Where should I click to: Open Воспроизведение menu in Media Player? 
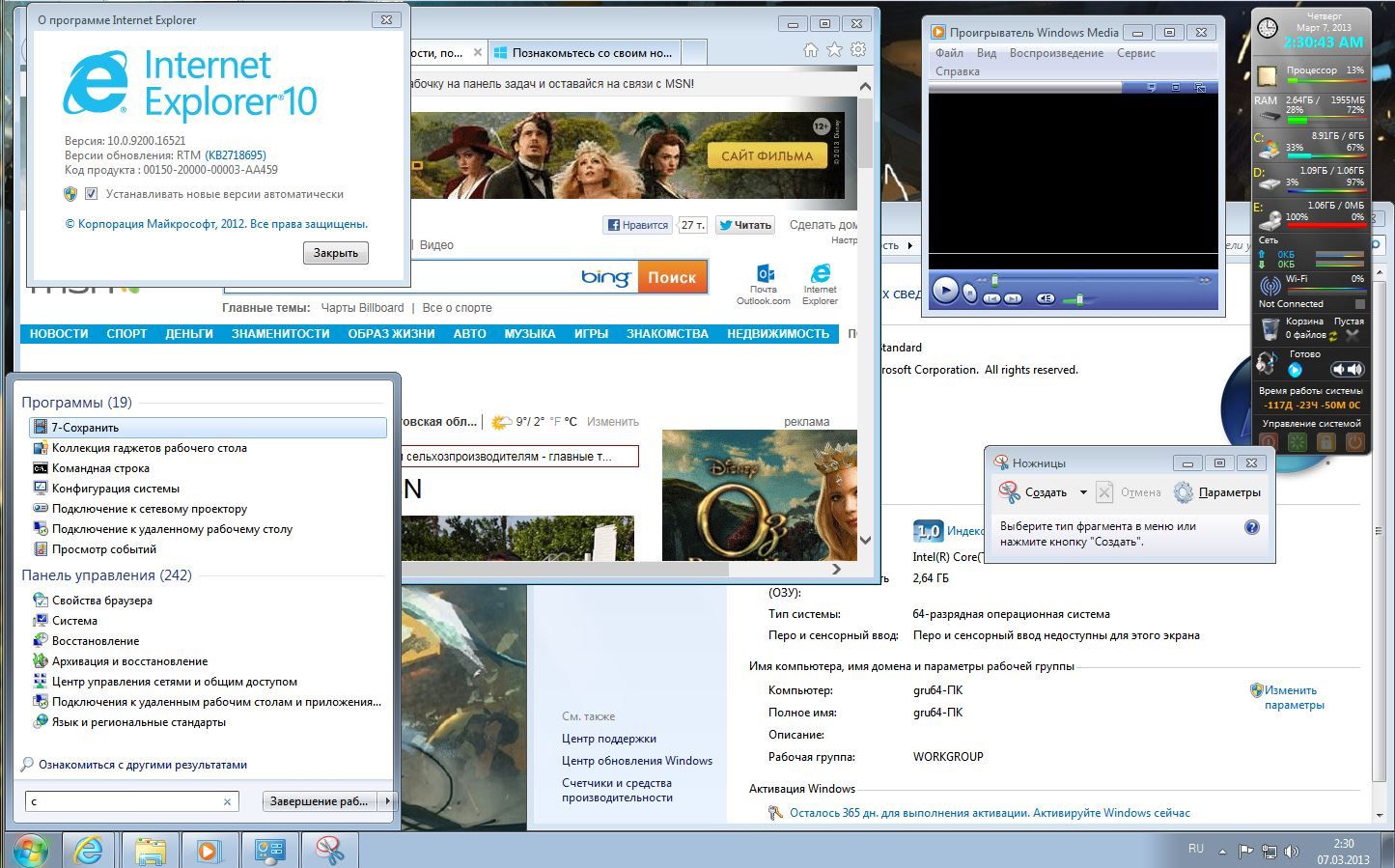(1056, 53)
